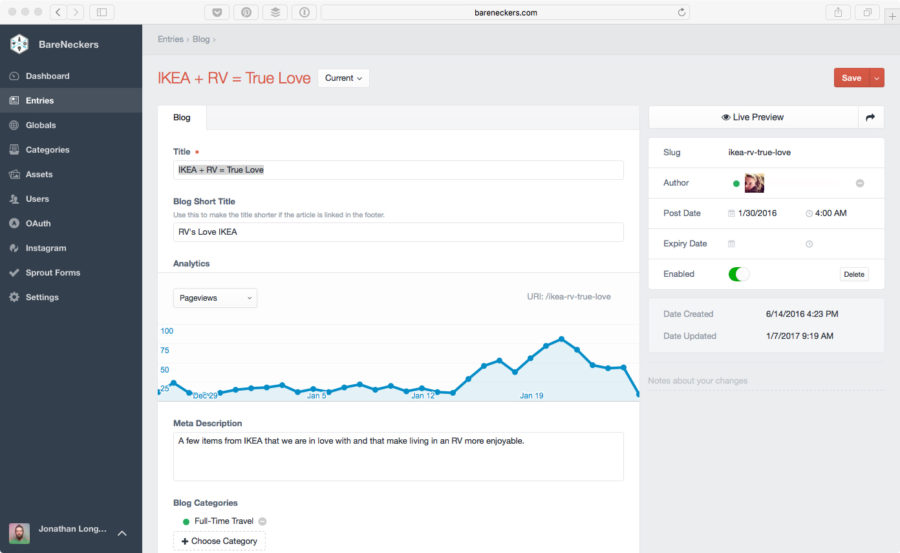The image size is (900, 553).
Task: Click the Save button
Action: click(x=851, y=78)
